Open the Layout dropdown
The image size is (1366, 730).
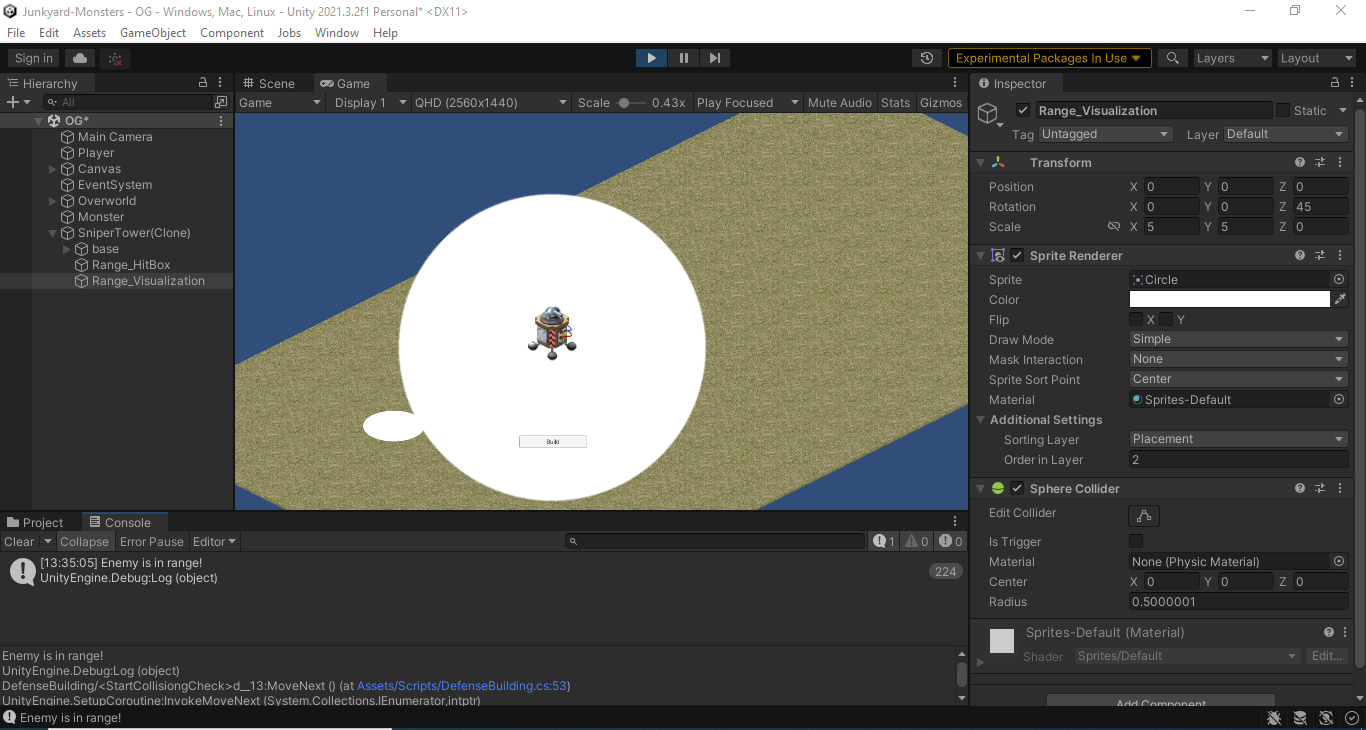pos(1314,58)
